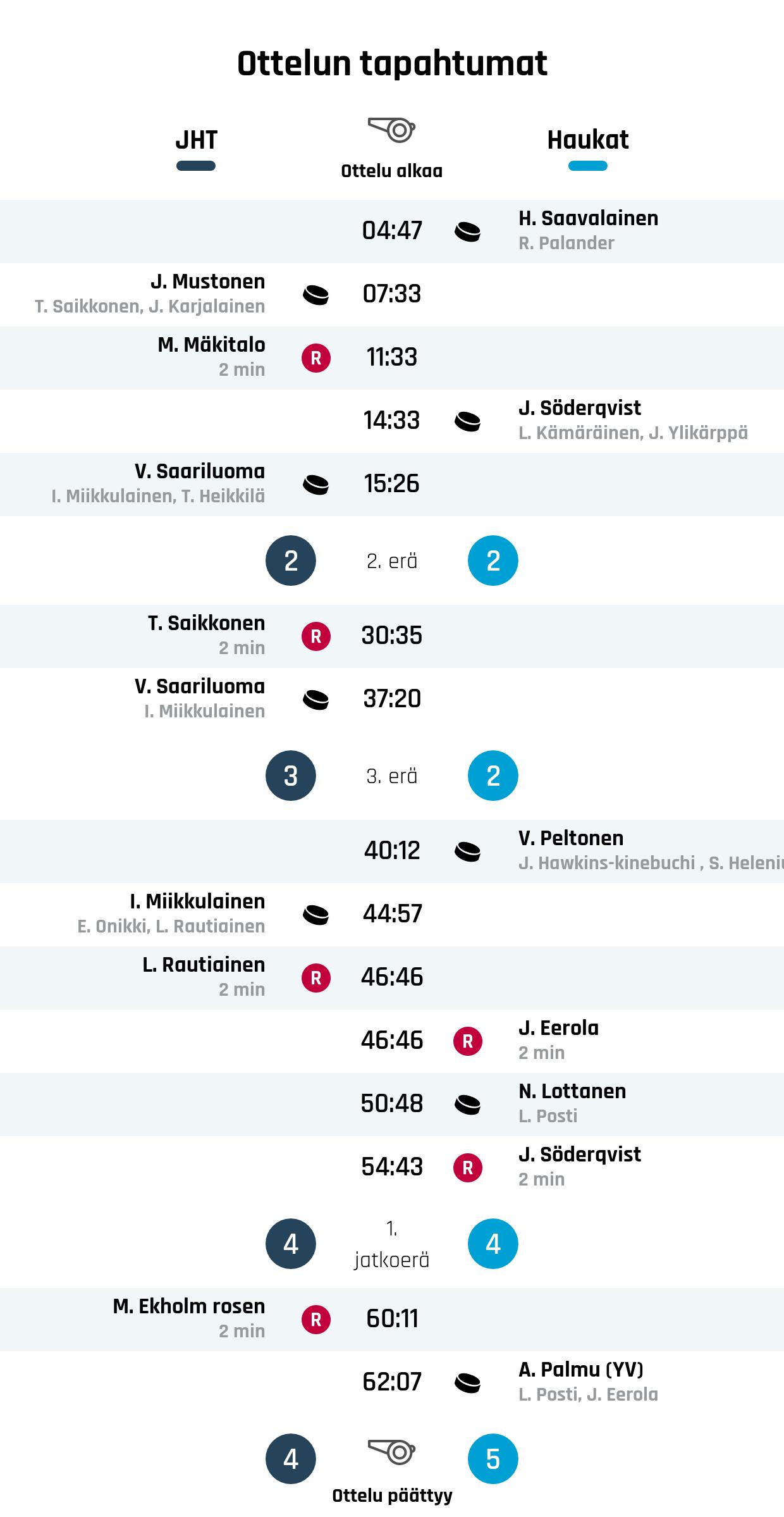The height and width of the screenshot is (1517, 784).
Task: Select the JHT team heading
Action: (x=196, y=140)
